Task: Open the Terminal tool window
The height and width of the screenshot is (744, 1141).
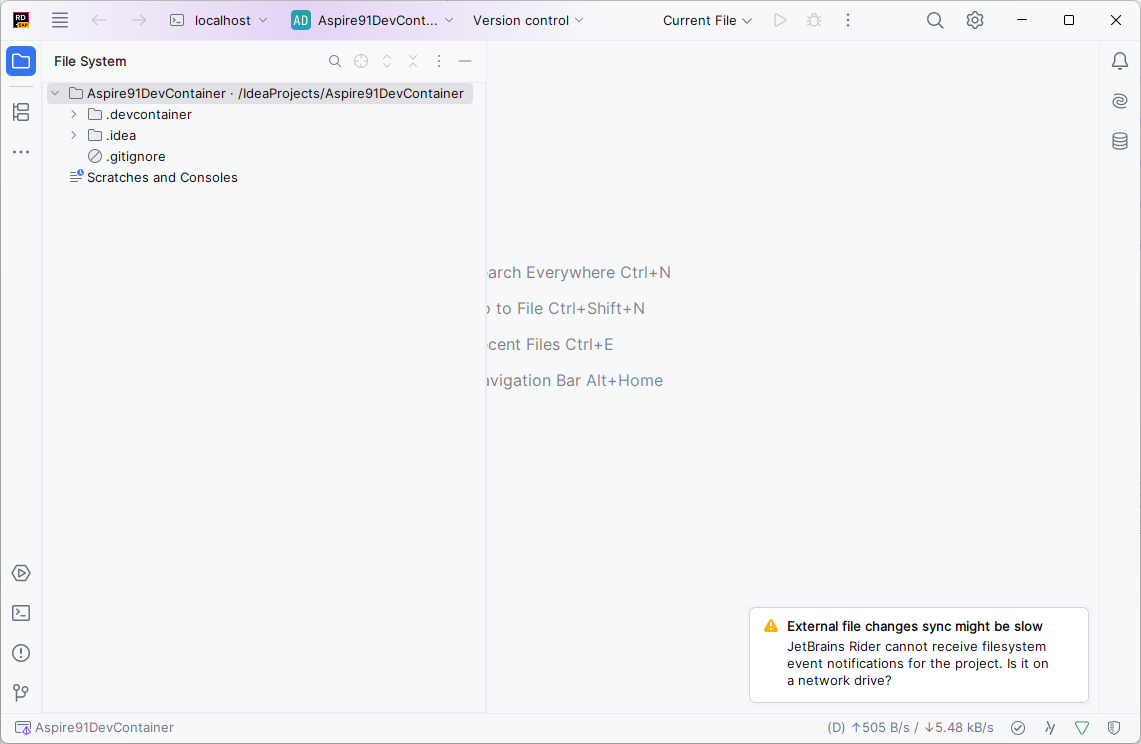Action: [20, 613]
